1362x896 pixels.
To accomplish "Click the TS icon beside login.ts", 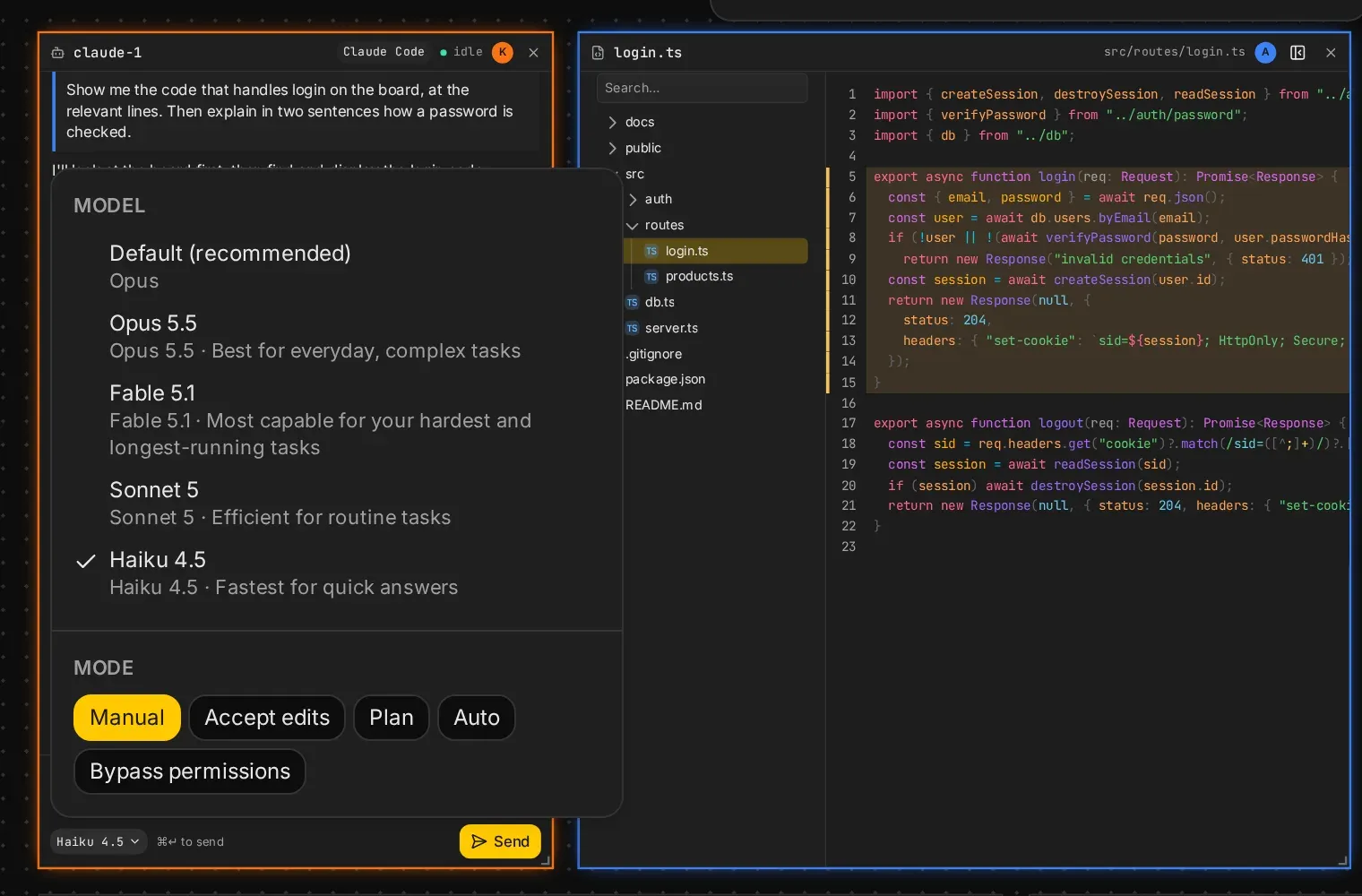I will (x=651, y=251).
